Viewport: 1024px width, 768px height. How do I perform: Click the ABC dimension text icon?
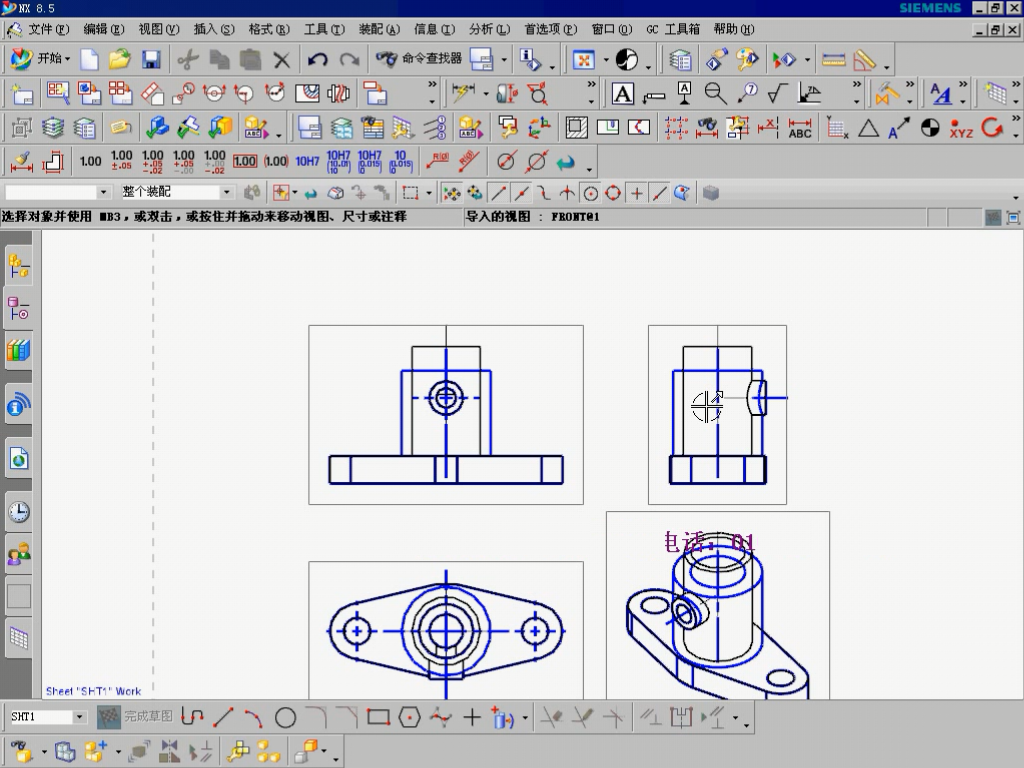coord(800,128)
